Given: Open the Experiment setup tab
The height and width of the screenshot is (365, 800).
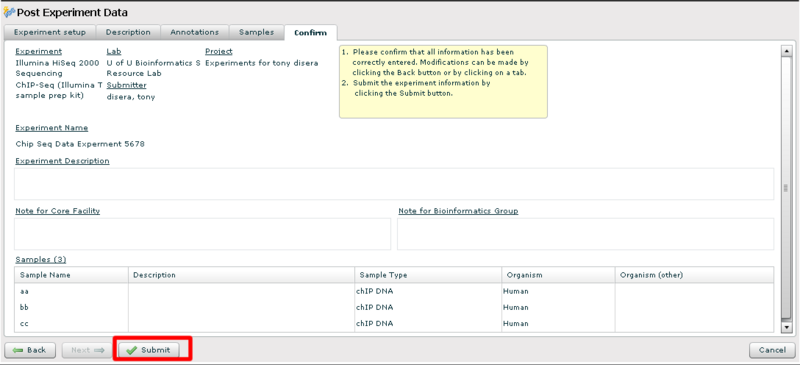Looking at the screenshot, I should click(x=49, y=32).
